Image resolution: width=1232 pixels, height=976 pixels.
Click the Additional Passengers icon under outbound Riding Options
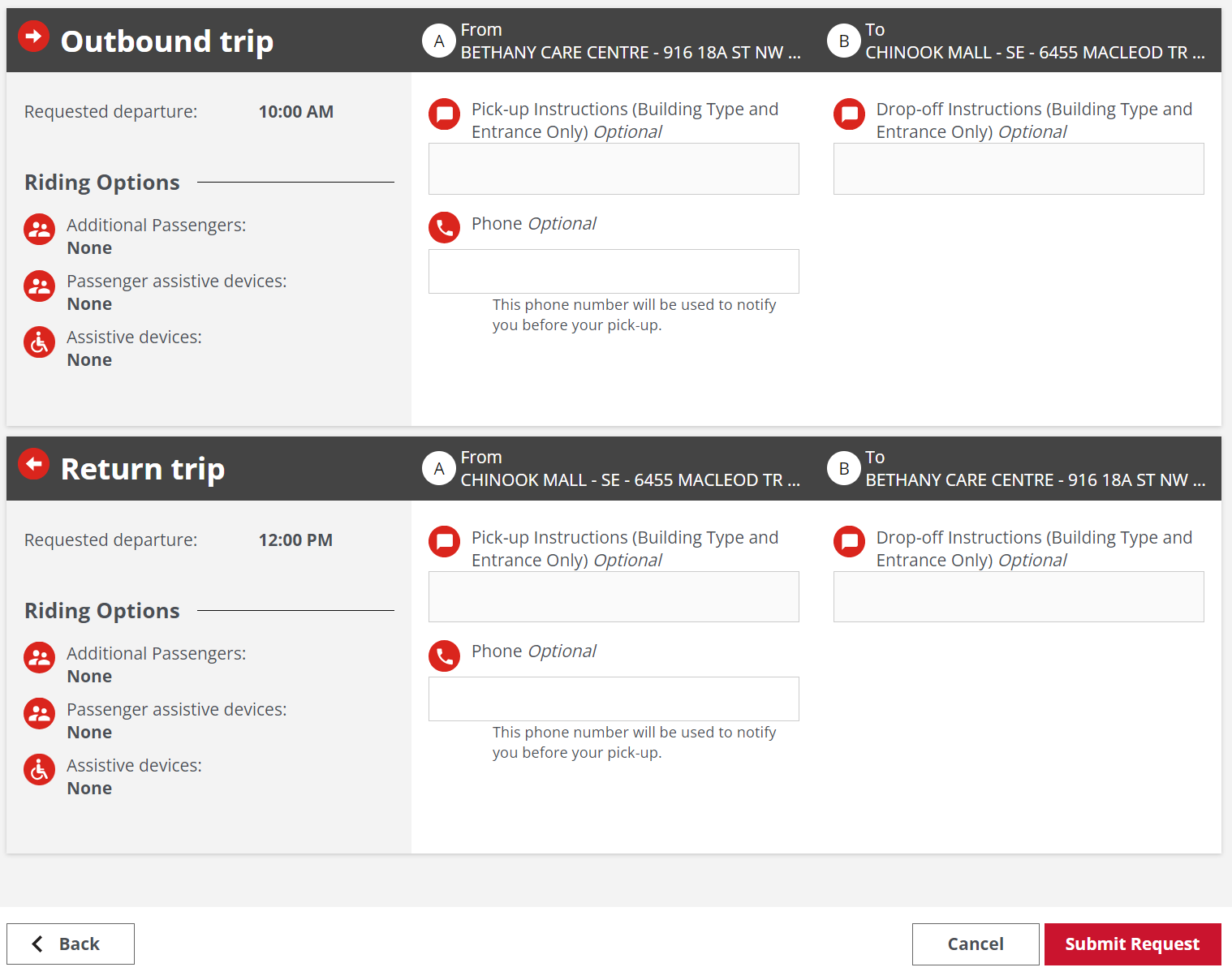[39, 230]
